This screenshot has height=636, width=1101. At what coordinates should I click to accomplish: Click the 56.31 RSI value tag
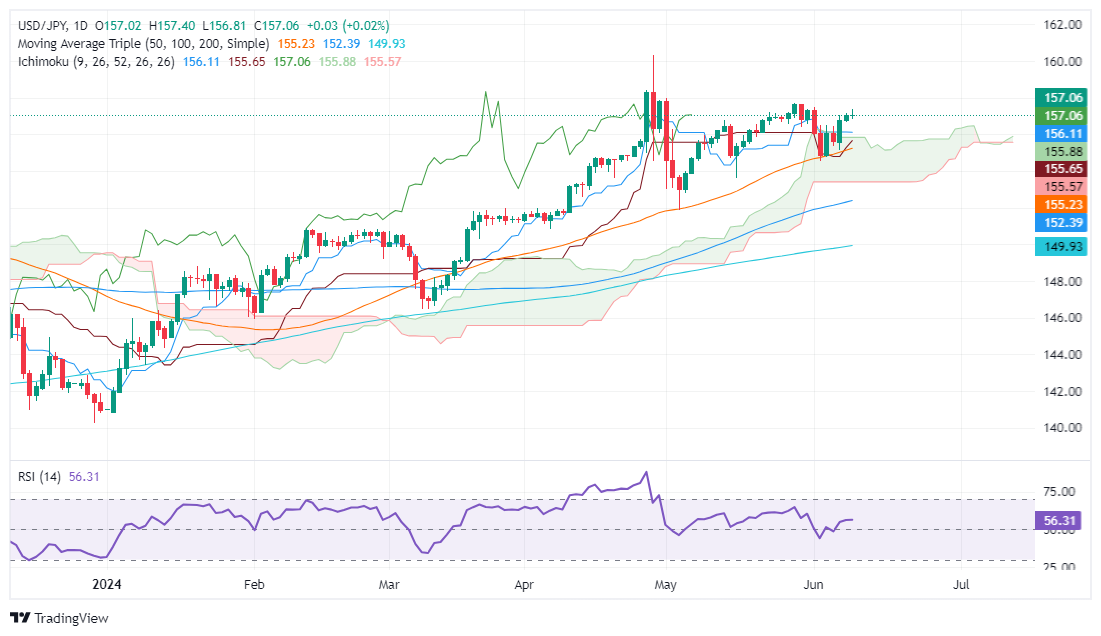[x=1061, y=520]
